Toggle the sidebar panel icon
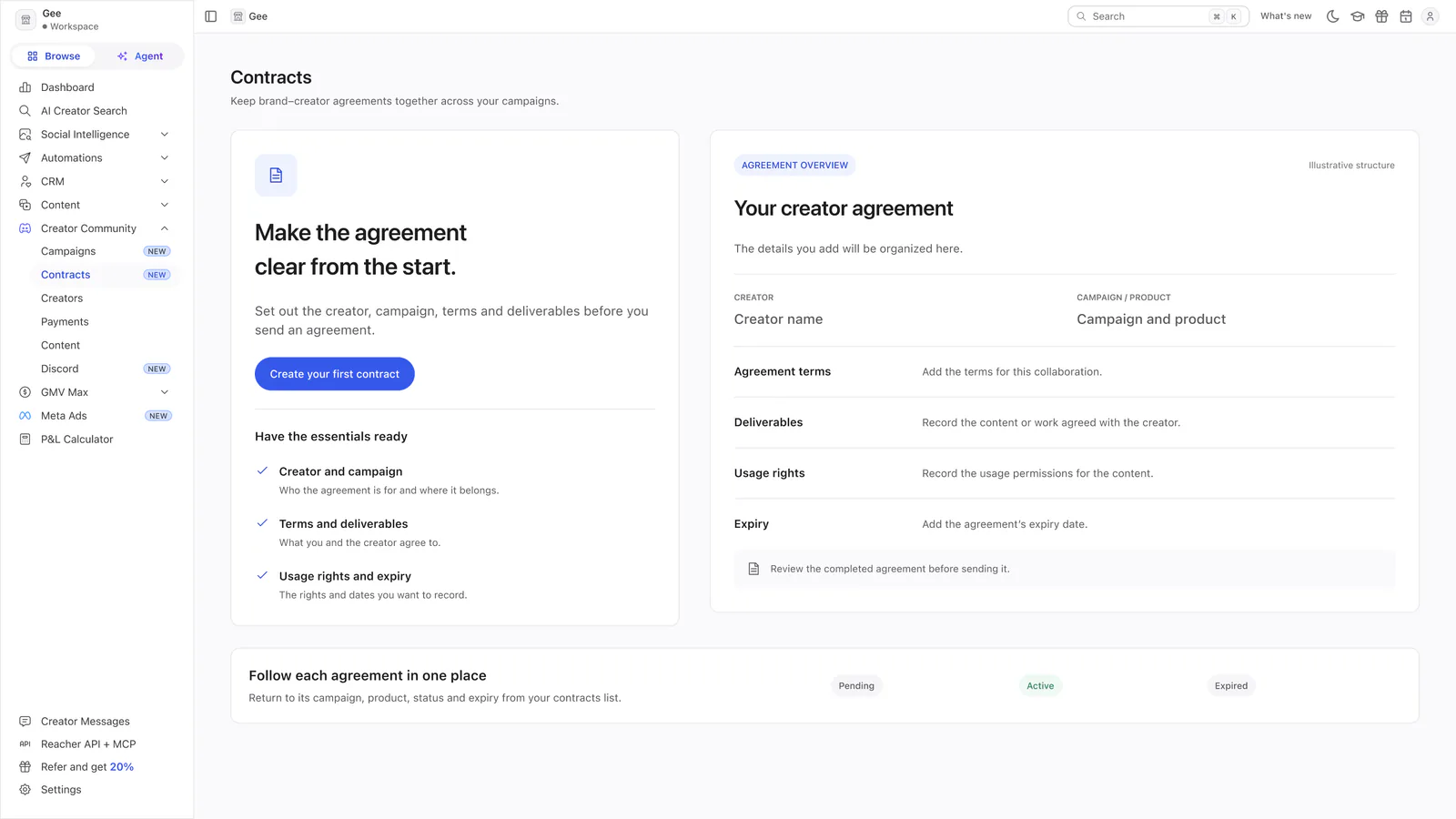 (x=211, y=16)
